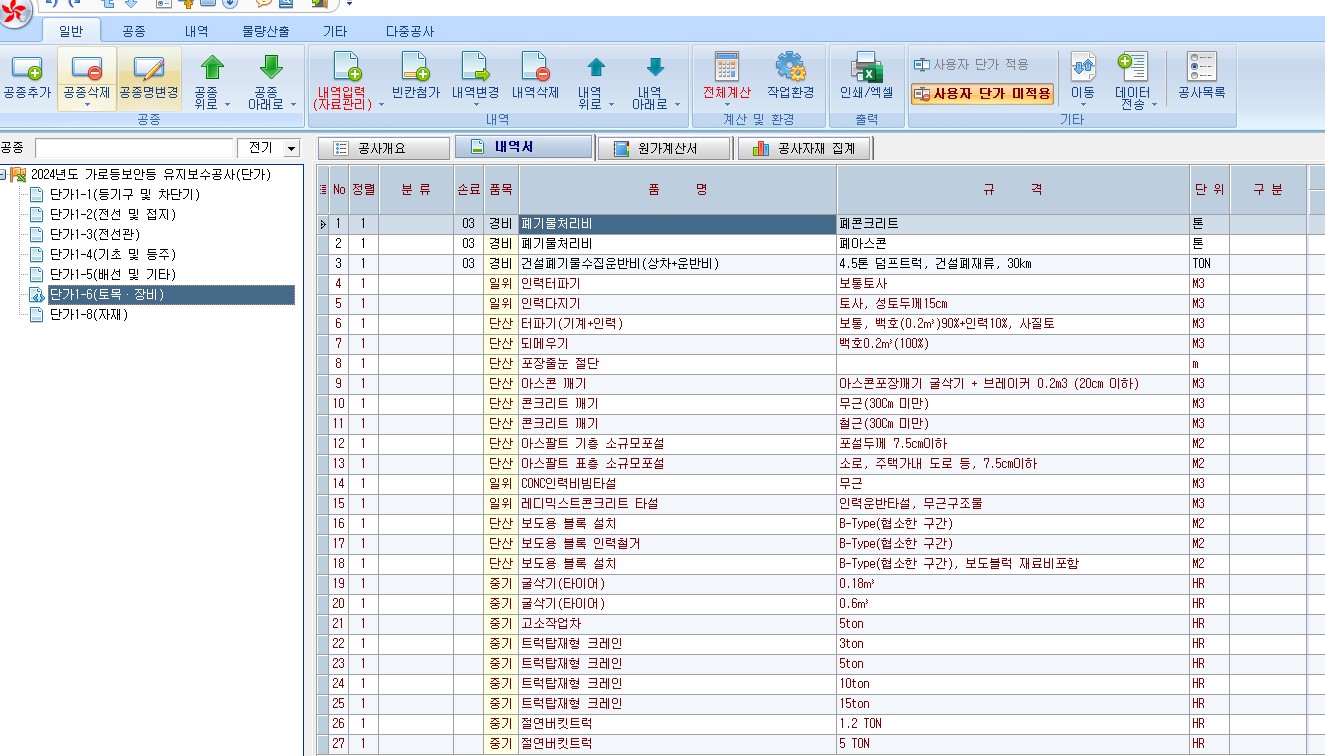
Task: Click the 공종삭제 icon
Action: click(x=87, y=69)
